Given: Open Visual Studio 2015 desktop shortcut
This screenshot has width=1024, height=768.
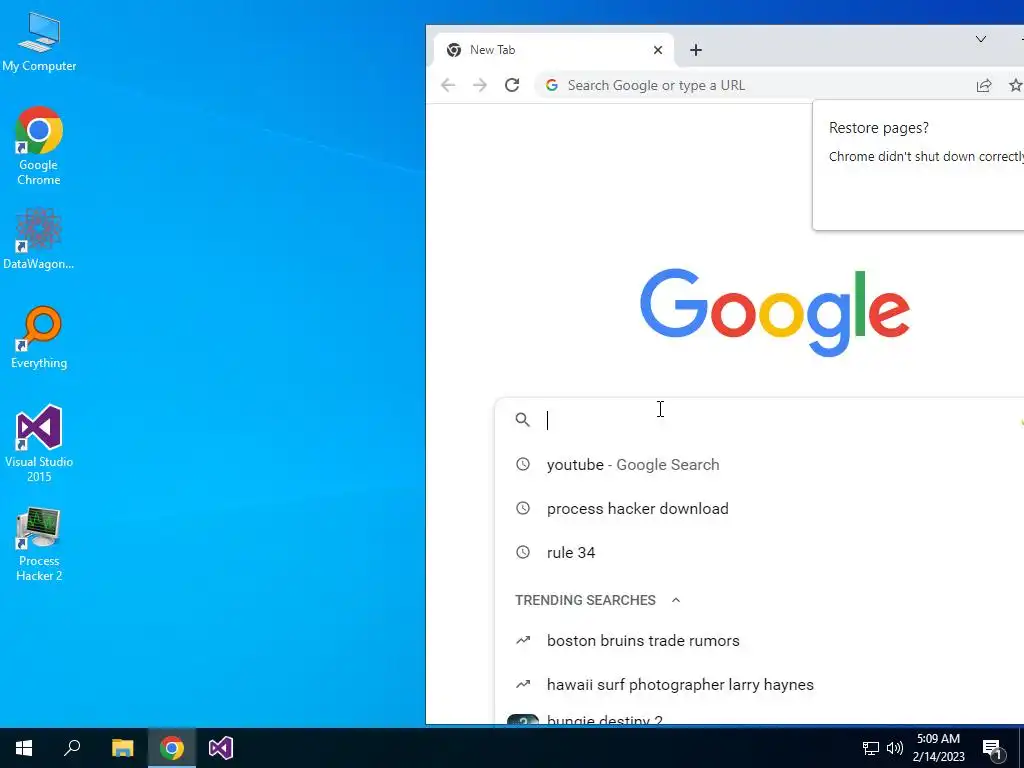Looking at the screenshot, I should [39, 443].
